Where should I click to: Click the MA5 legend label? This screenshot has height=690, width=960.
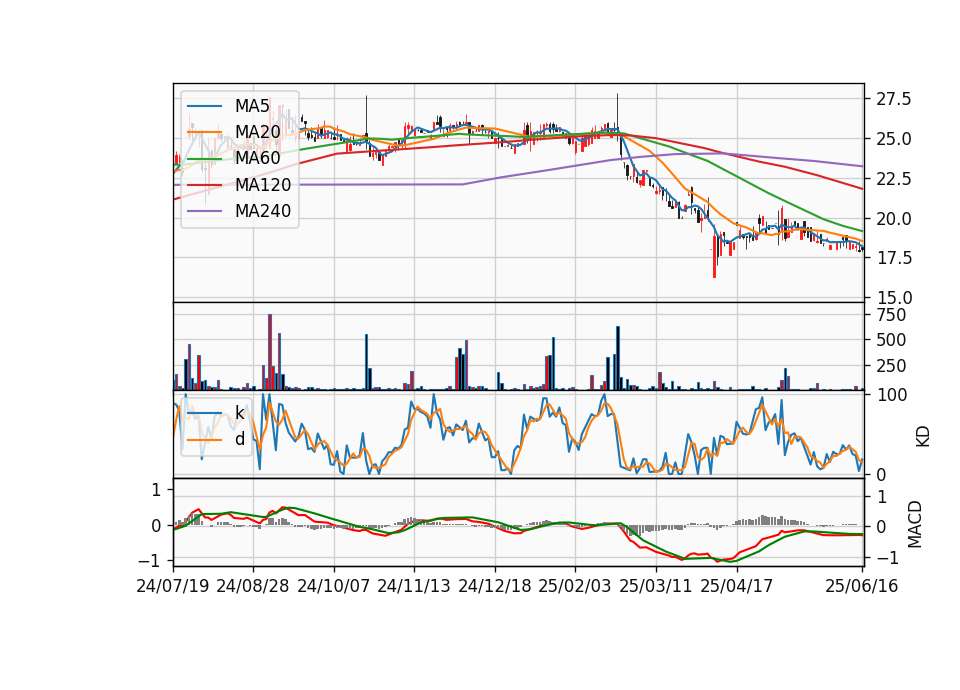(x=252, y=106)
